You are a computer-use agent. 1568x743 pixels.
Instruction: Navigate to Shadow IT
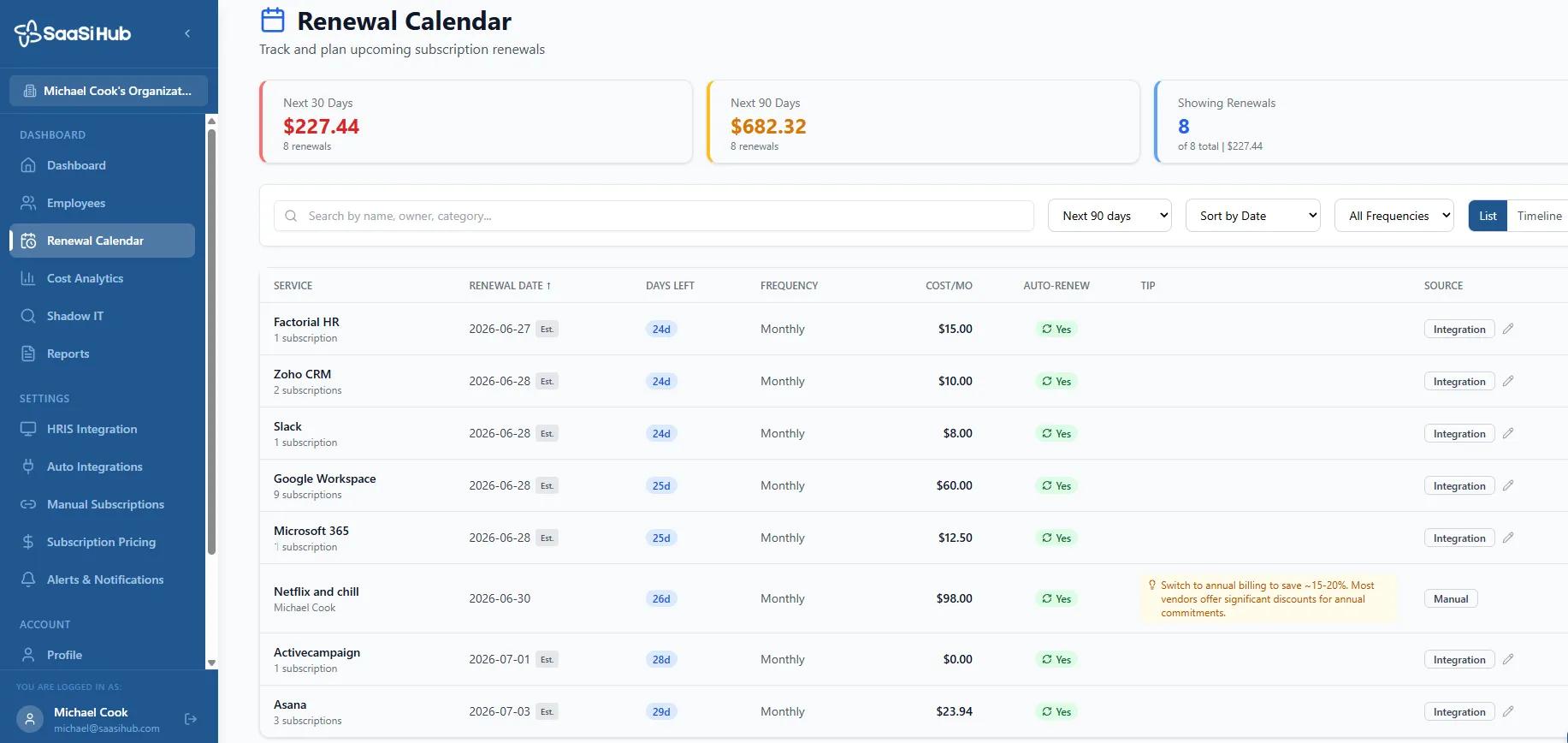103,316
